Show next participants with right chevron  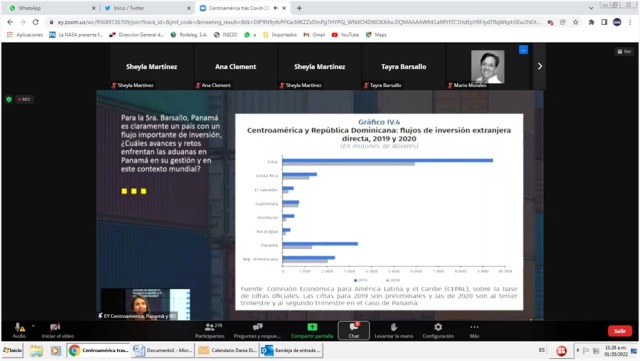tap(540, 66)
